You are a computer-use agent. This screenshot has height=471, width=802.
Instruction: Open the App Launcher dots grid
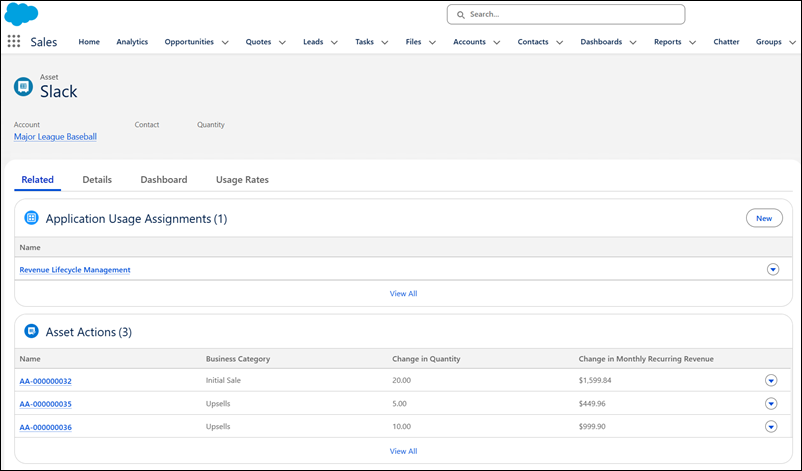tap(14, 41)
